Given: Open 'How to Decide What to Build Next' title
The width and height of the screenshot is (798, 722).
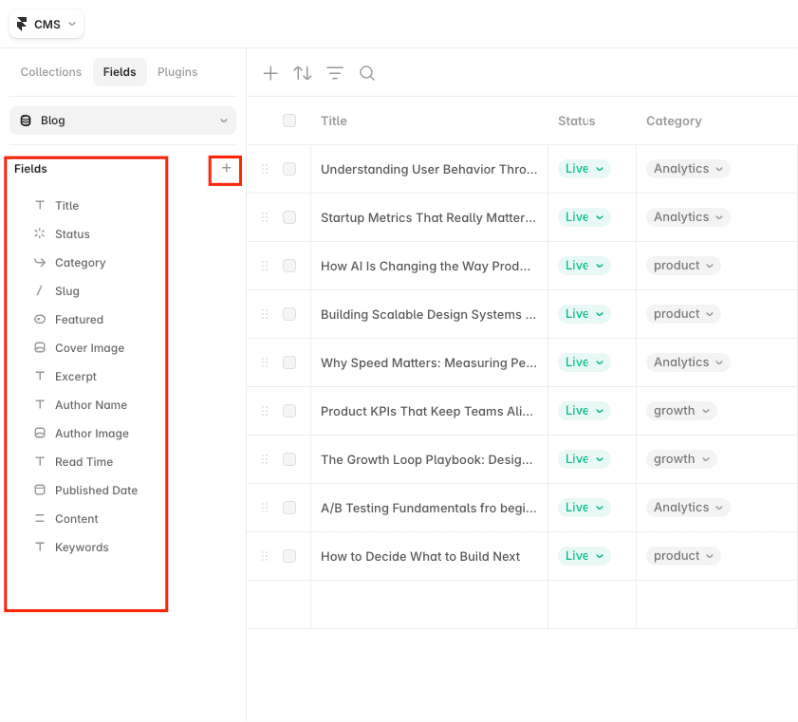Looking at the screenshot, I should point(420,556).
